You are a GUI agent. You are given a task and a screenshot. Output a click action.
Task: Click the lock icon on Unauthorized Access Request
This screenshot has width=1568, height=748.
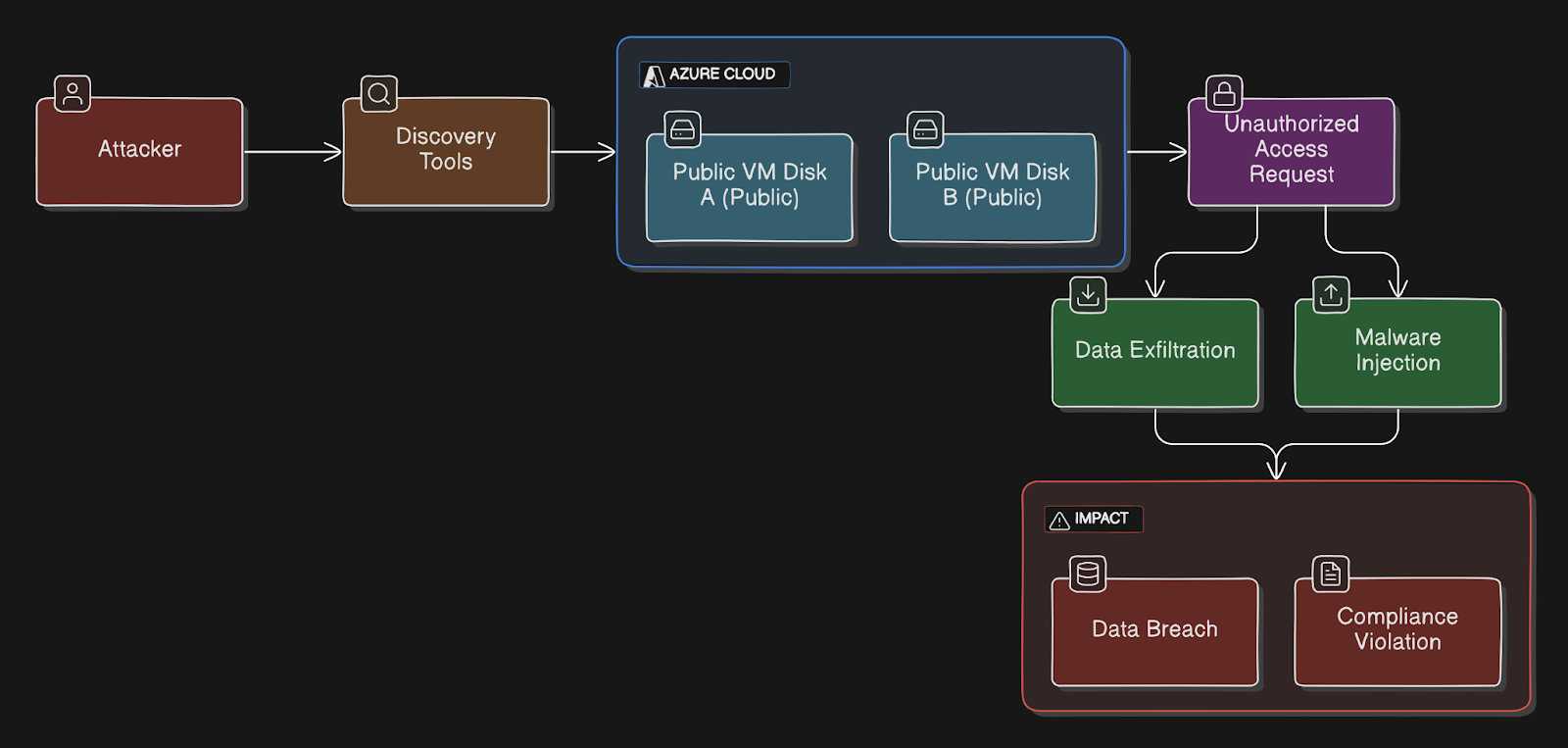[1224, 94]
